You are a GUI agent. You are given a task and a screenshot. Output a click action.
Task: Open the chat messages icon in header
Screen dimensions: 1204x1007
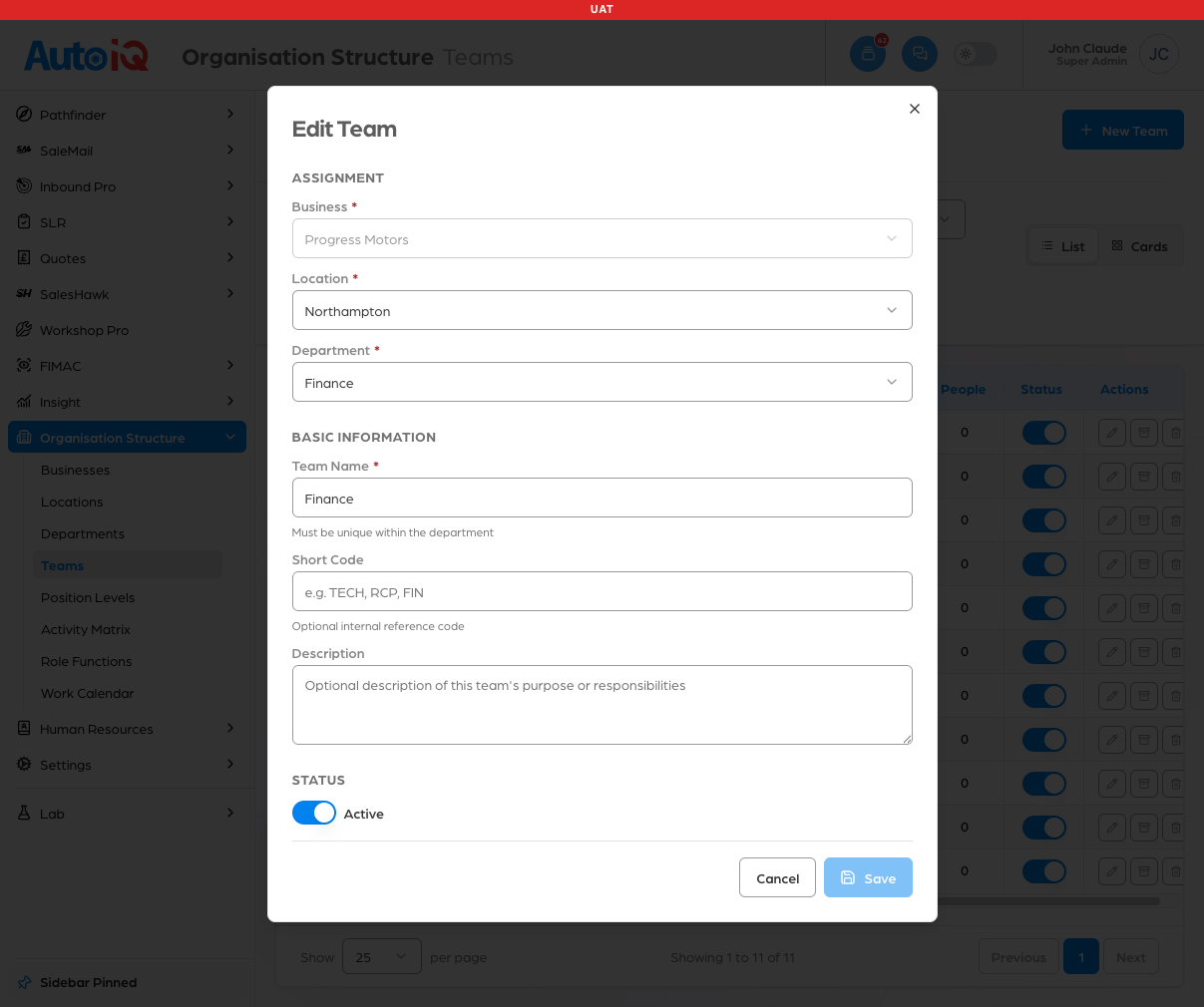[x=920, y=54]
